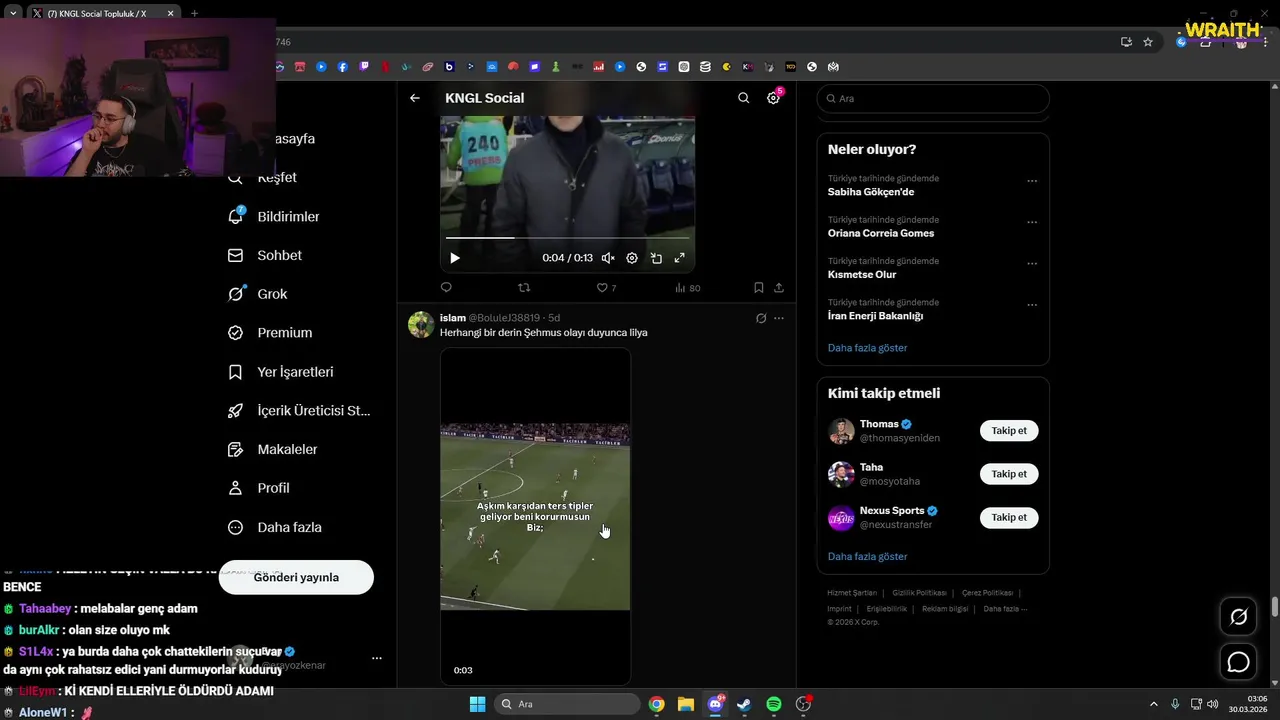The height and width of the screenshot is (720, 1280).
Task: View analytics showing 80 views
Action: (x=687, y=288)
